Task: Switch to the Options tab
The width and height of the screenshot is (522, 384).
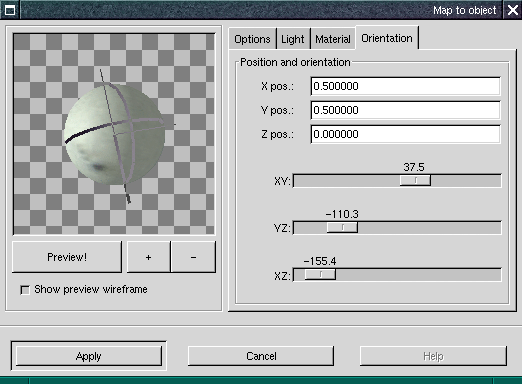Action: click(x=252, y=39)
